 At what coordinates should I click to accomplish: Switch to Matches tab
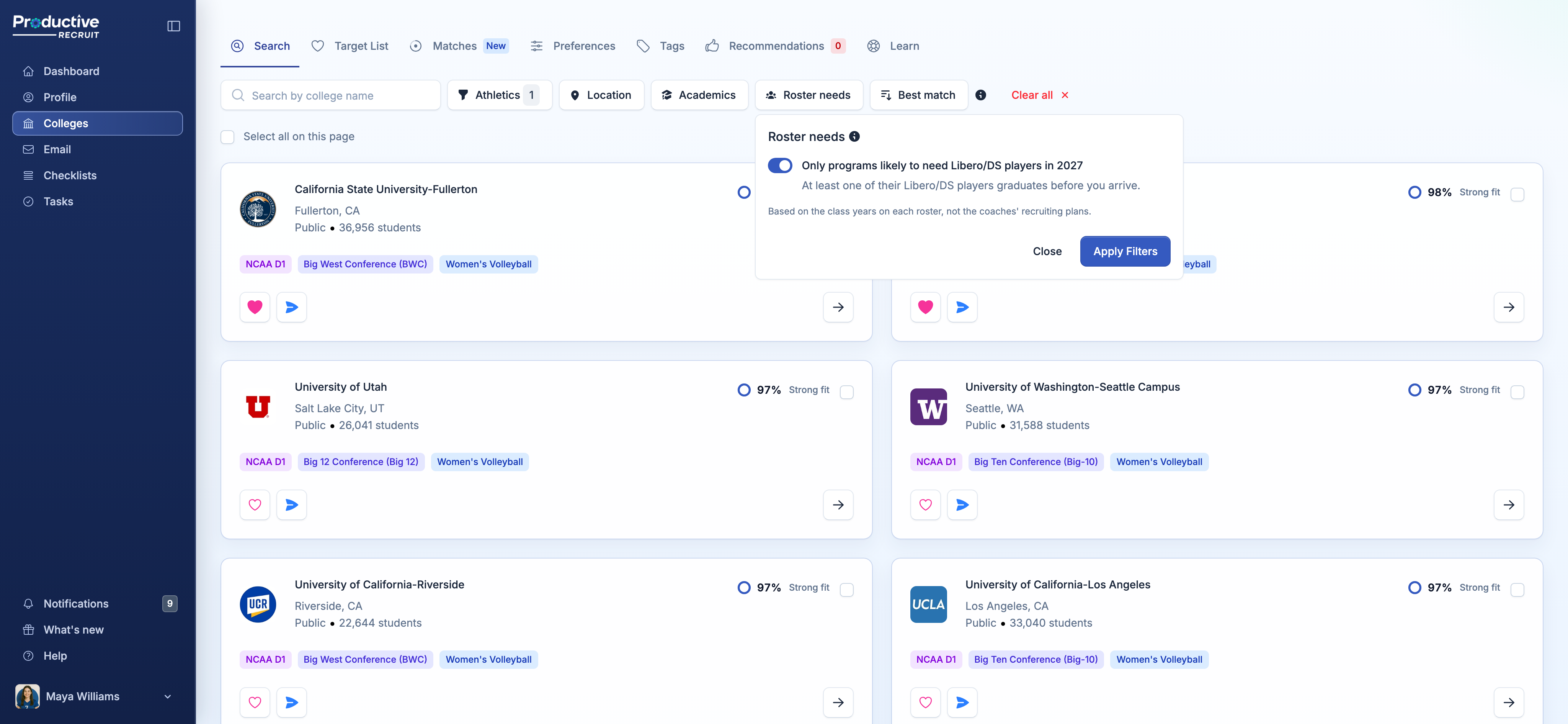coord(459,46)
